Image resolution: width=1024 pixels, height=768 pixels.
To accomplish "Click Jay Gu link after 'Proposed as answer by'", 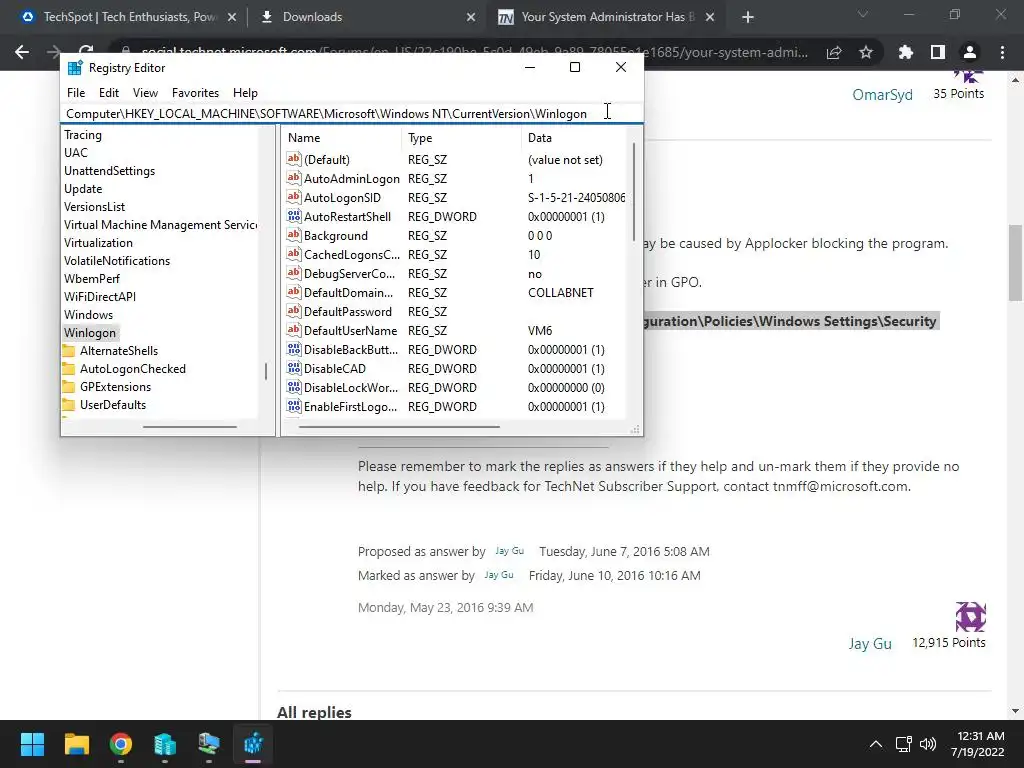I will click(509, 551).
